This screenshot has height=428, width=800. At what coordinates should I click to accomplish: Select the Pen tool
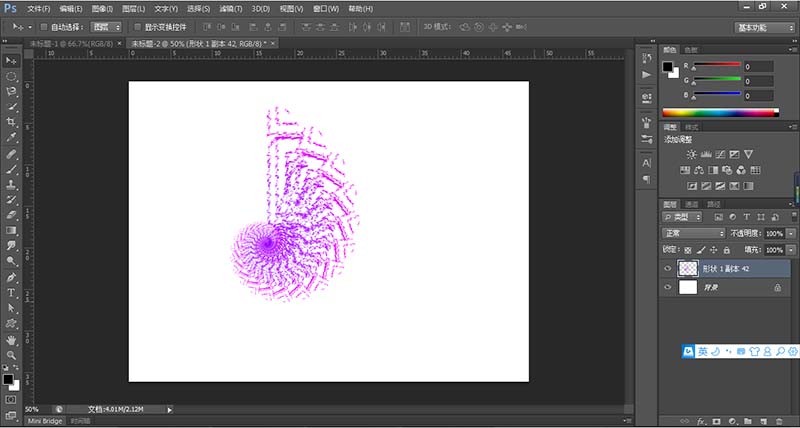coord(11,278)
